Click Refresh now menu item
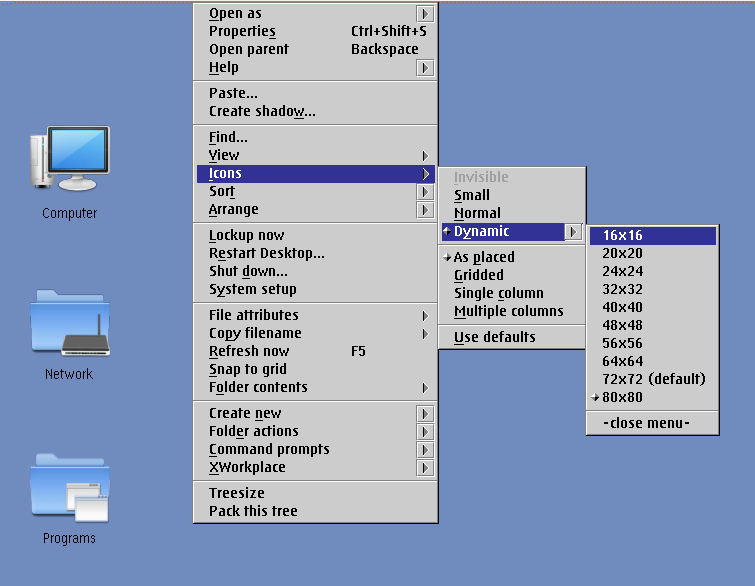The height and width of the screenshot is (586, 755). coord(316,352)
